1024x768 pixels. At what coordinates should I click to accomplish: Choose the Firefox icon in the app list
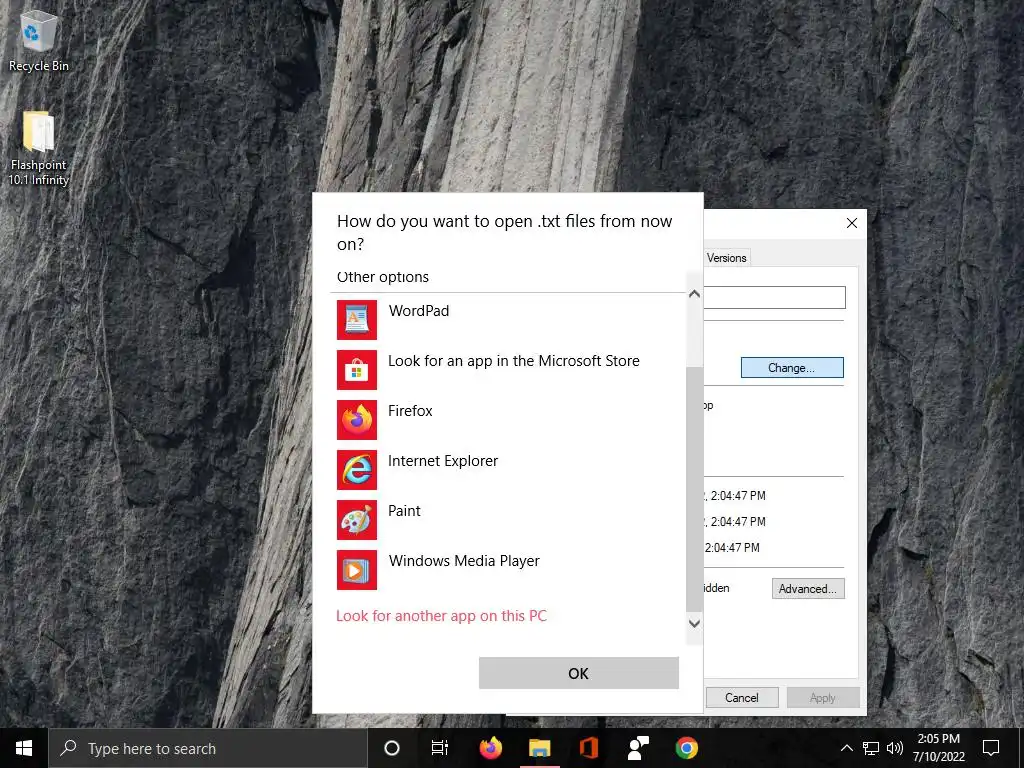pyautogui.click(x=357, y=420)
